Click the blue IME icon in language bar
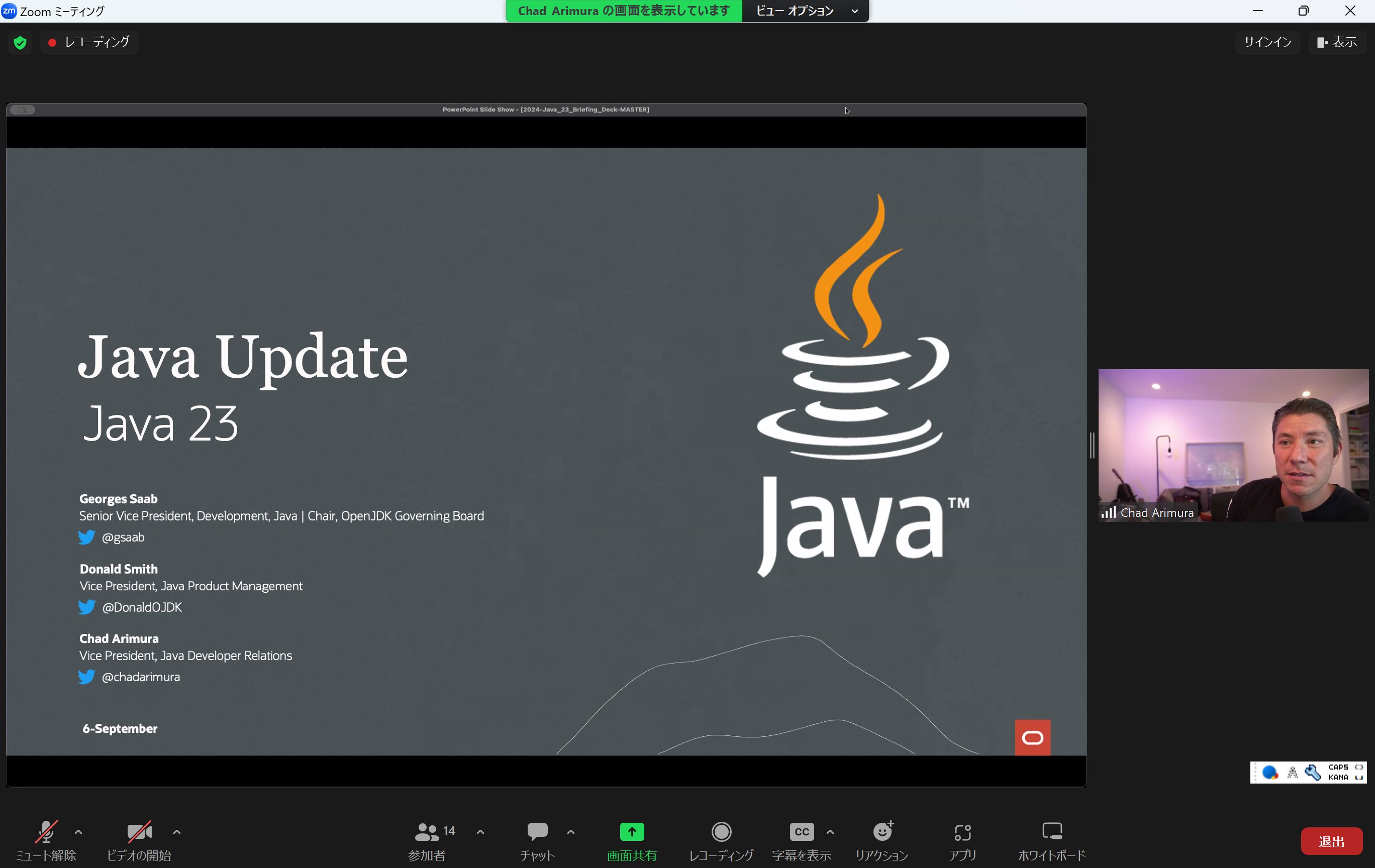This screenshot has width=1375, height=868. pyautogui.click(x=1269, y=773)
